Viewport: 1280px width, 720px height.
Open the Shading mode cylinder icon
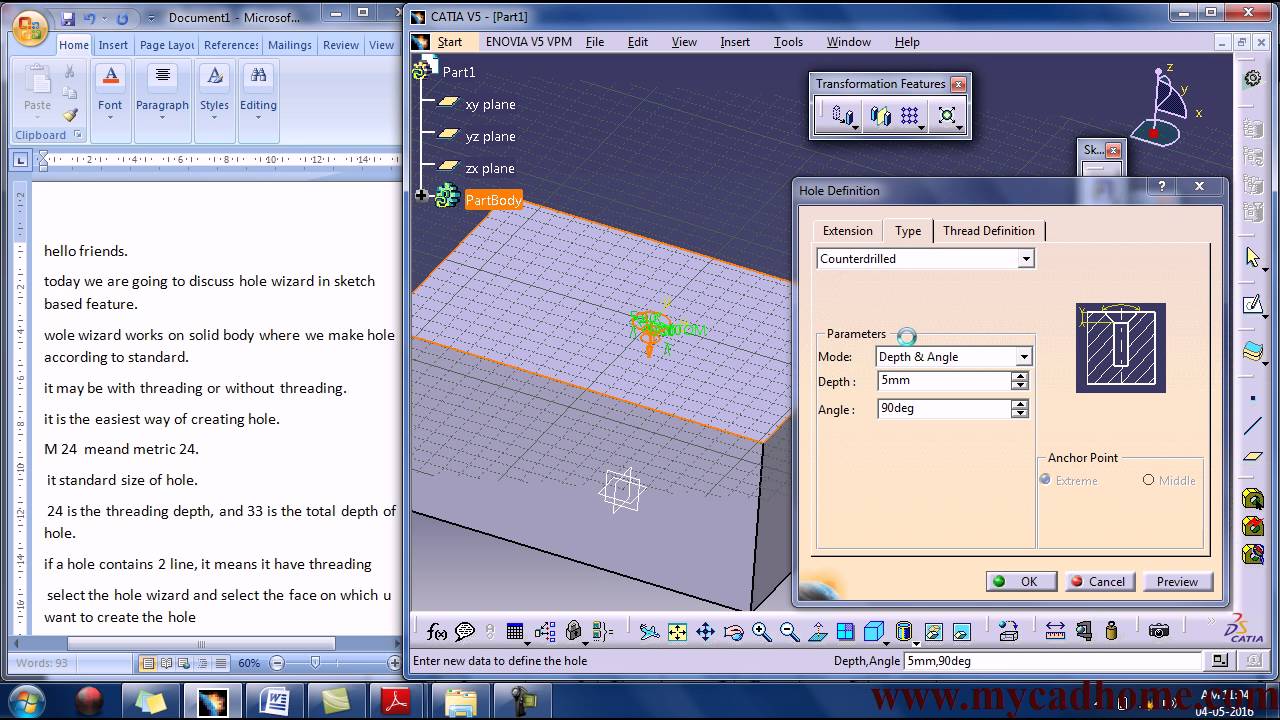click(903, 632)
